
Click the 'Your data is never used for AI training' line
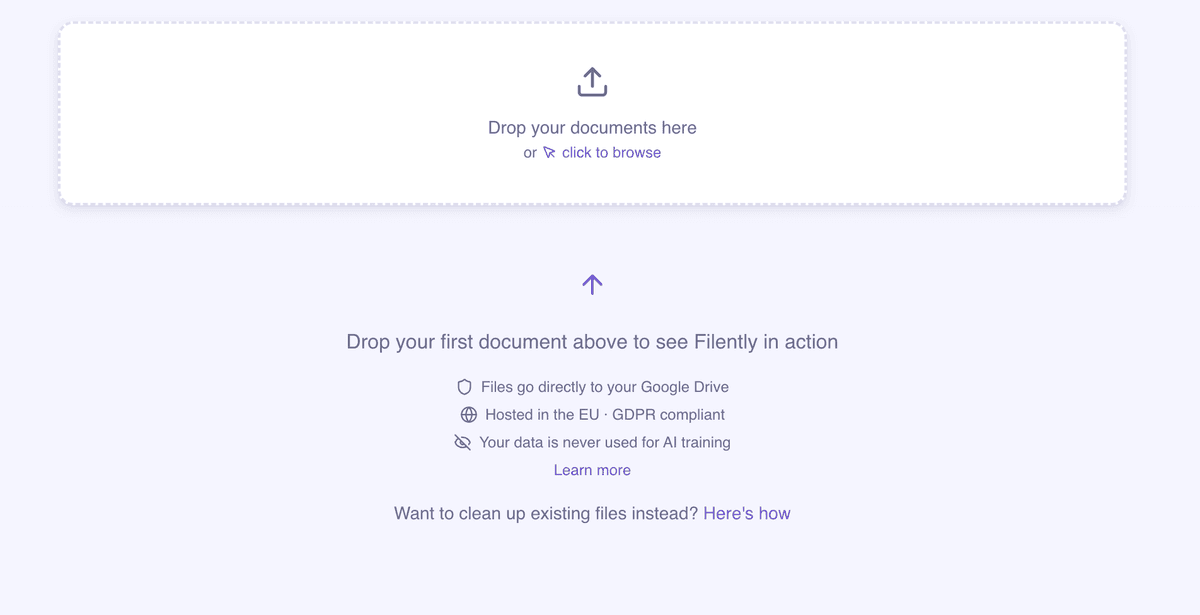tap(605, 441)
